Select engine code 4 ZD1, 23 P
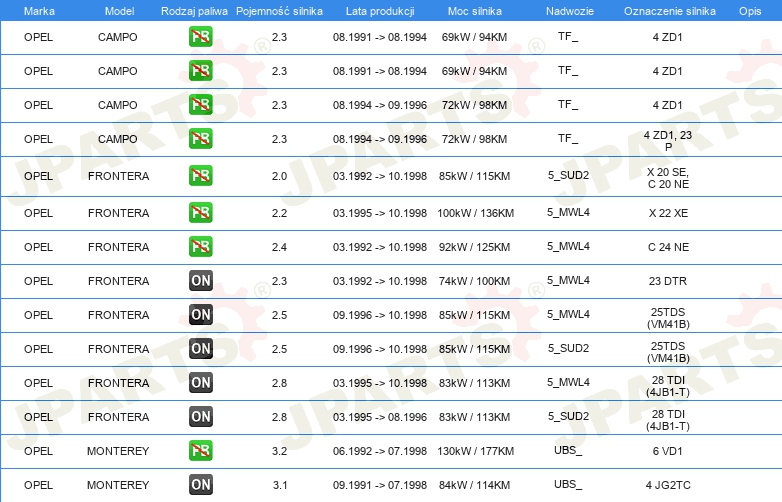Viewport: 782px width, 502px height. (668, 141)
